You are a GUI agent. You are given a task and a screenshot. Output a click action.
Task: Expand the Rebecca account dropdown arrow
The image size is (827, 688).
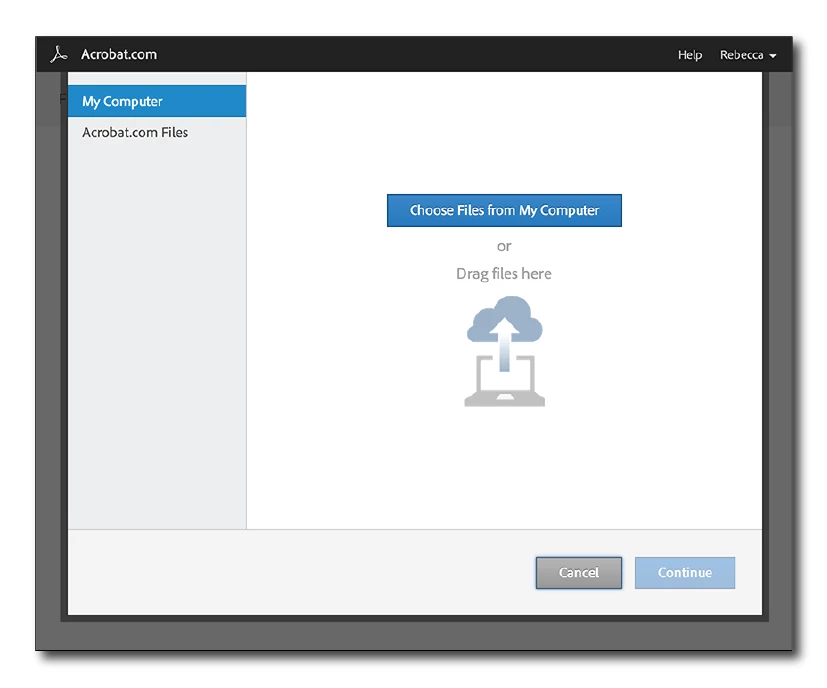tap(773, 55)
